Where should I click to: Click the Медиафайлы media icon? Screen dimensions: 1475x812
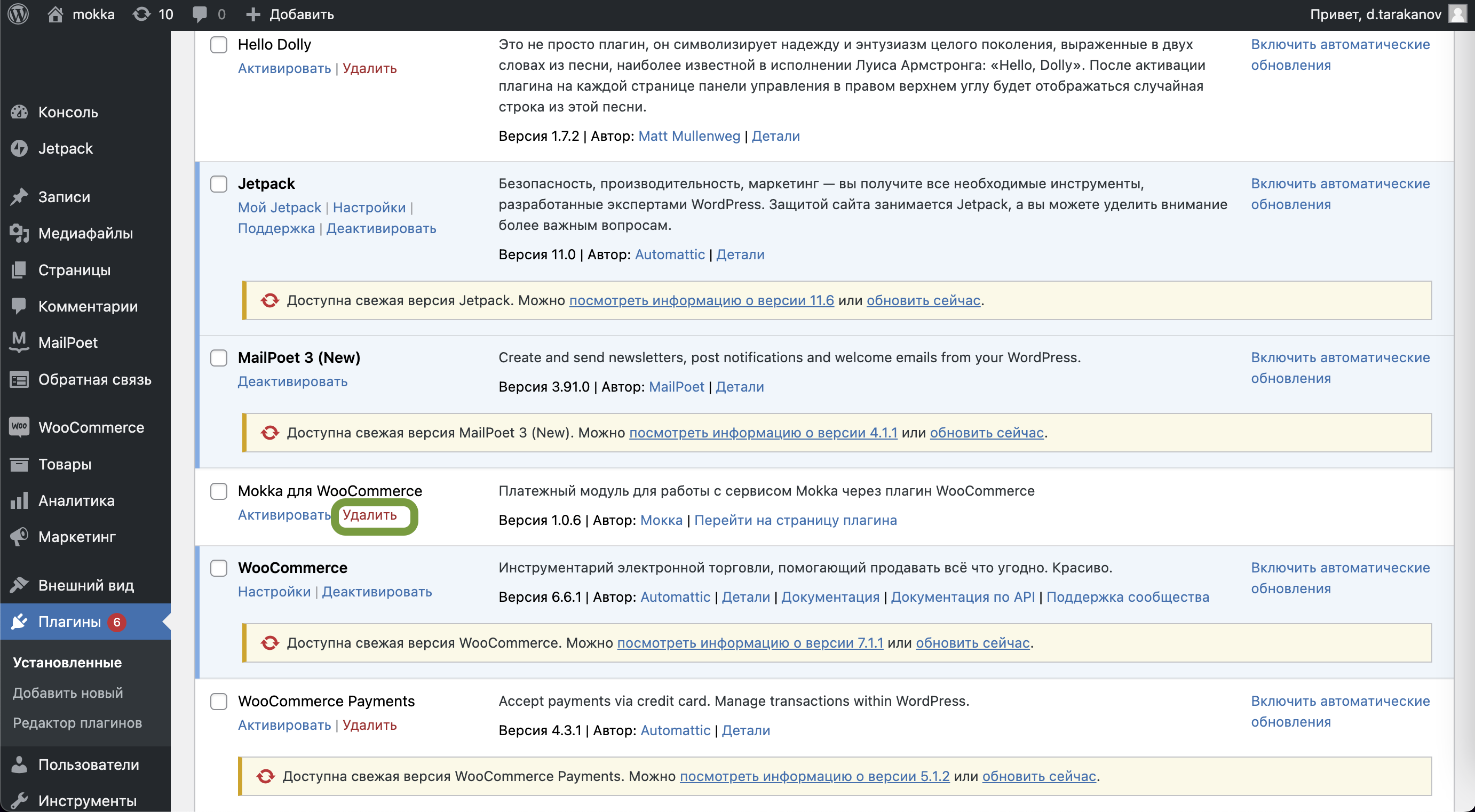click(19, 233)
